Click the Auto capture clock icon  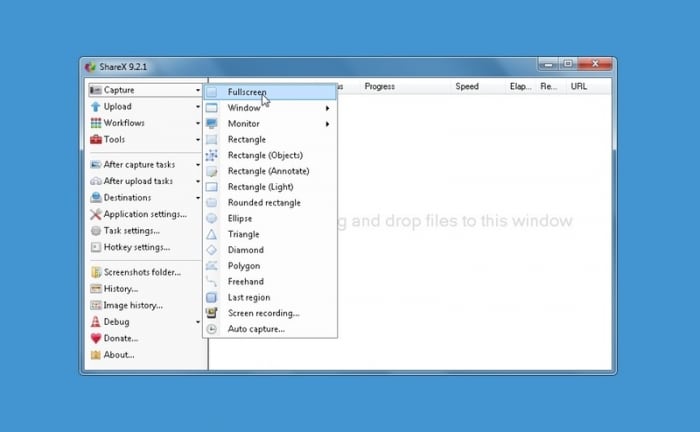212,329
